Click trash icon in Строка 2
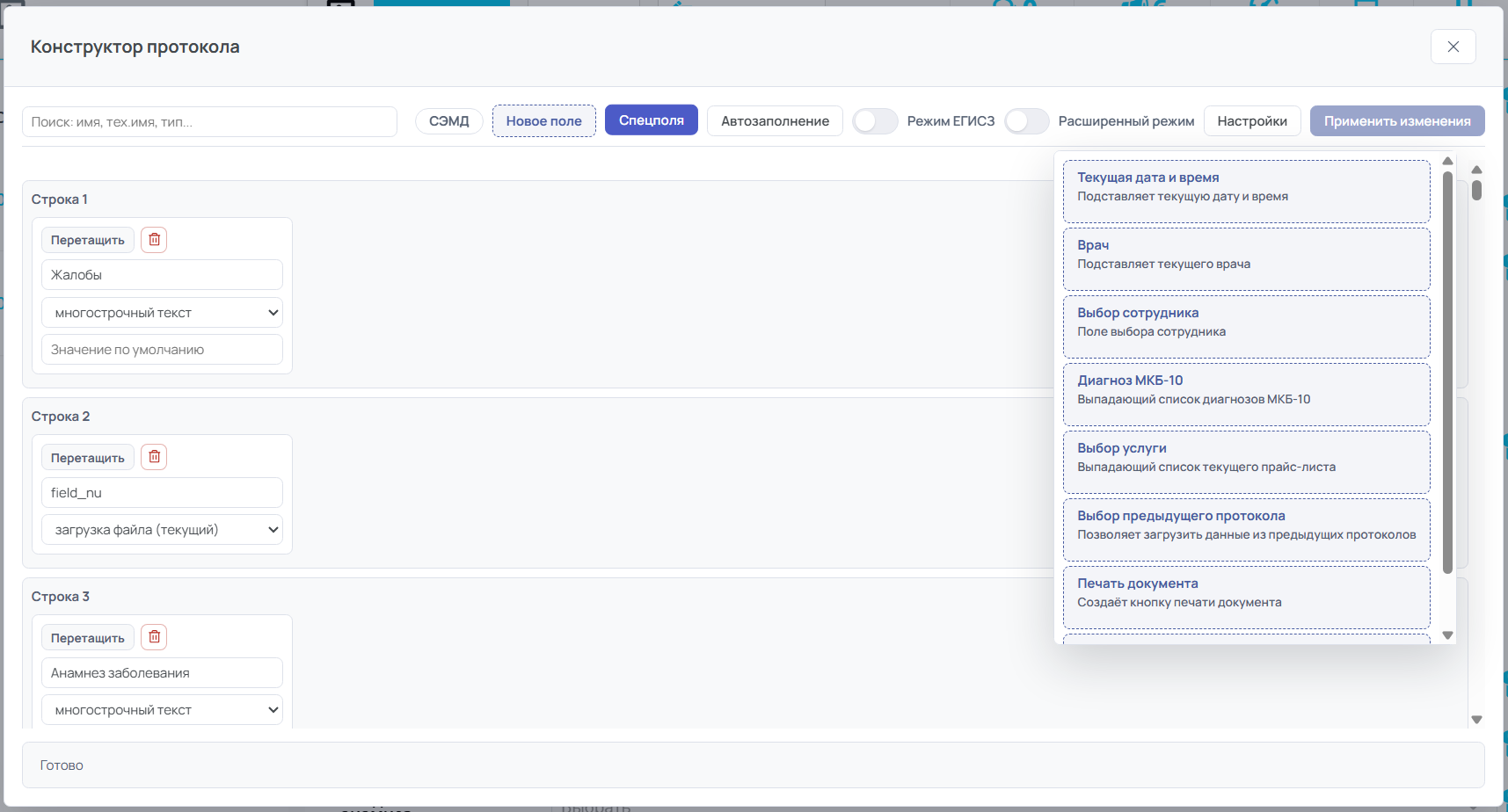This screenshot has width=1508, height=812. [x=154, y=457]
